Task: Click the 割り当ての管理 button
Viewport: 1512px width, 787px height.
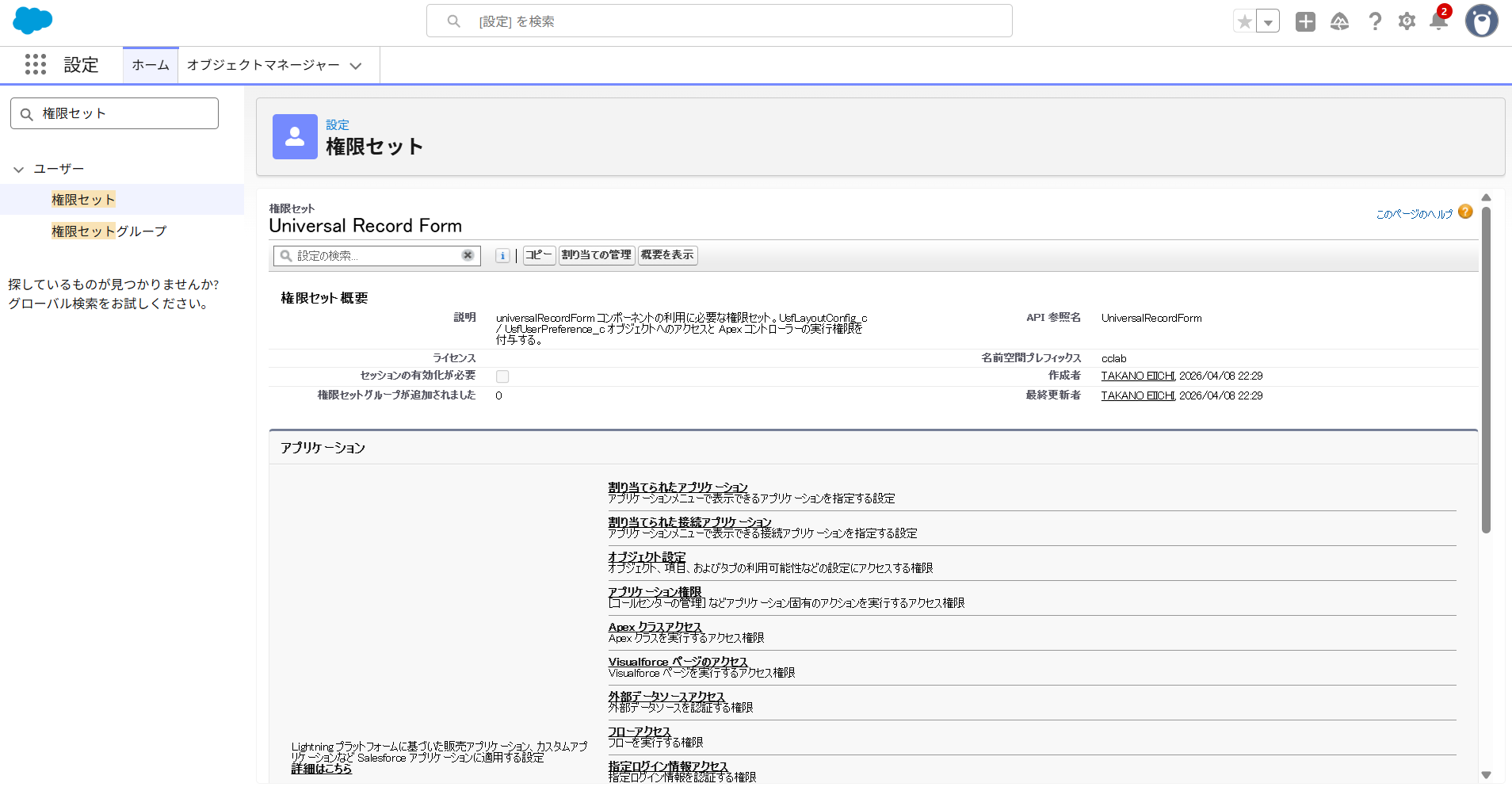Action: tap(597, 255)
